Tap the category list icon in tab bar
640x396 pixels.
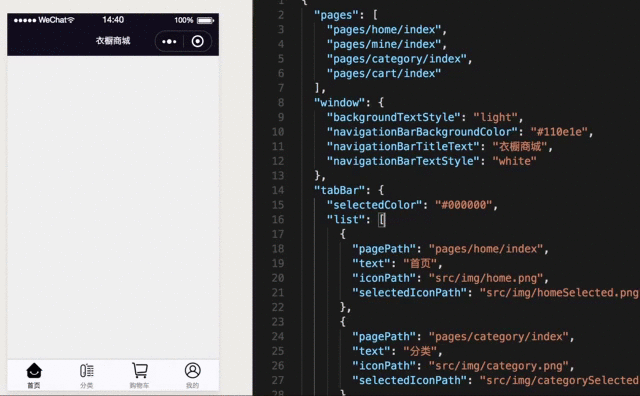(87, 371)
